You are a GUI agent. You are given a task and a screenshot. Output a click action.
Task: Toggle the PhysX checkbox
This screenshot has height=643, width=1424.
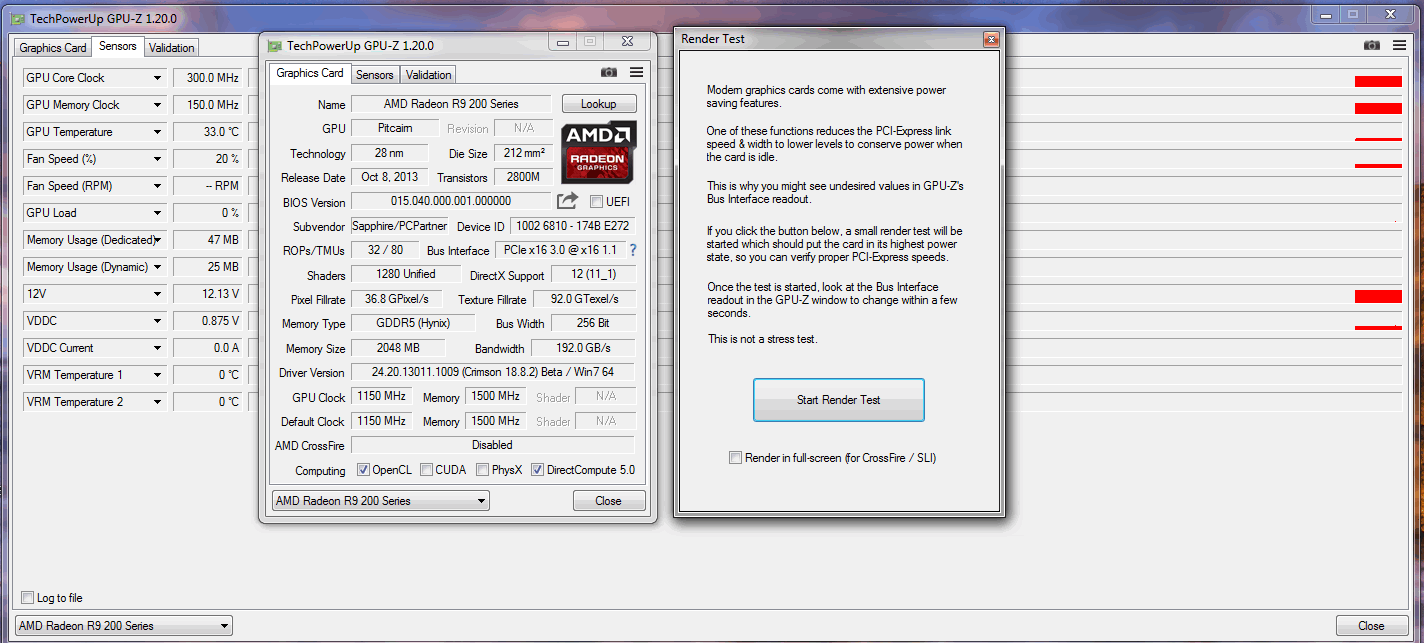tap(482, 470)
